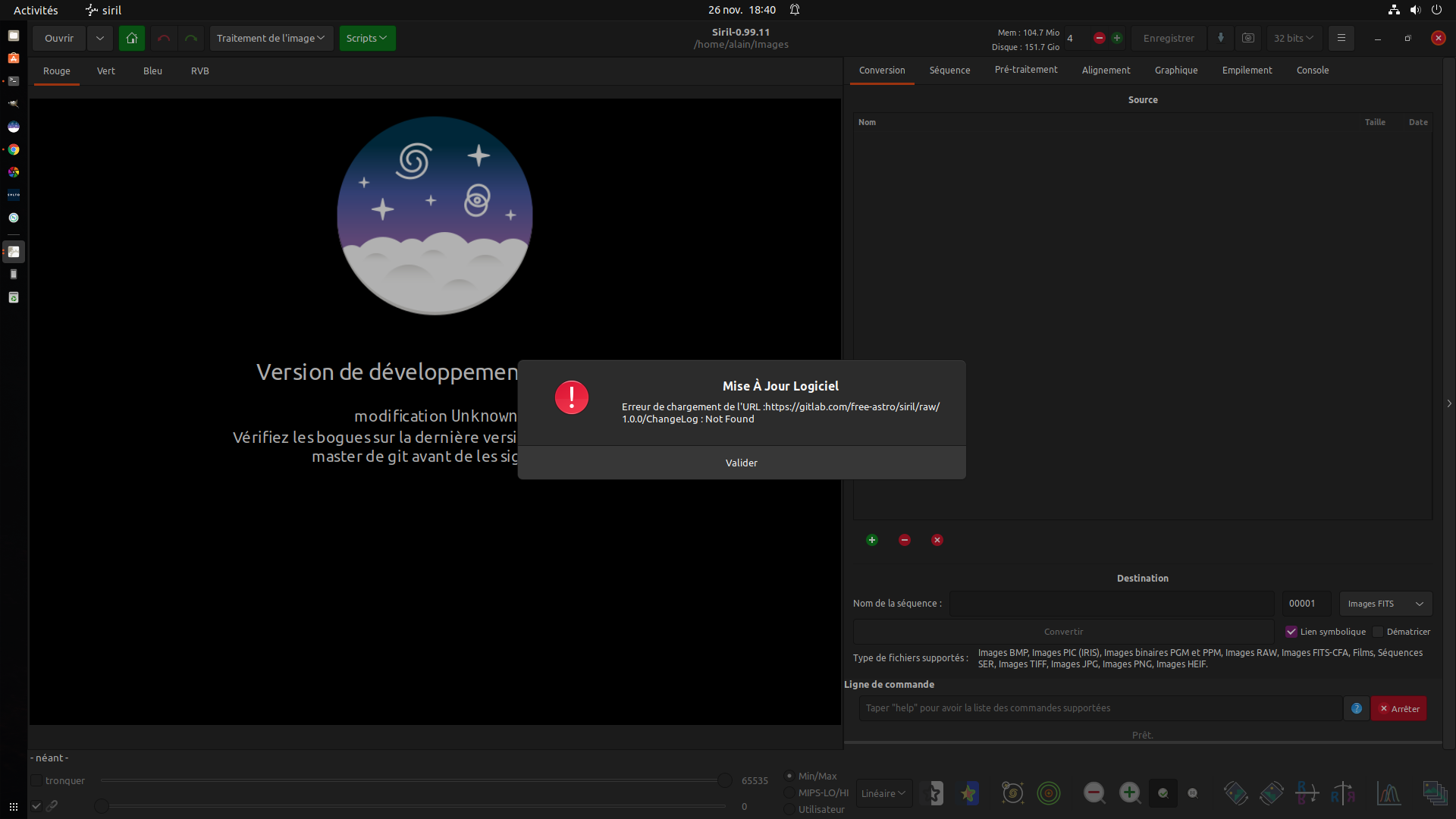Open the histogram tool icon
Screen dimensions: 1456x819
[1389, 793]
